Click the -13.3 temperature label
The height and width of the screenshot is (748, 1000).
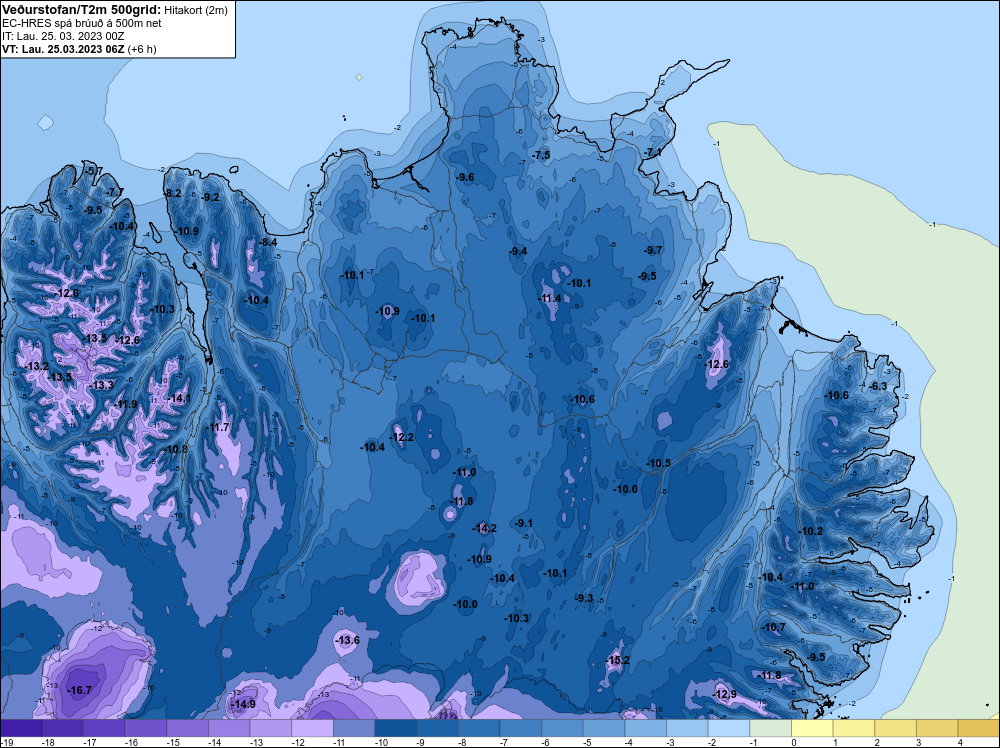[103, 385]
